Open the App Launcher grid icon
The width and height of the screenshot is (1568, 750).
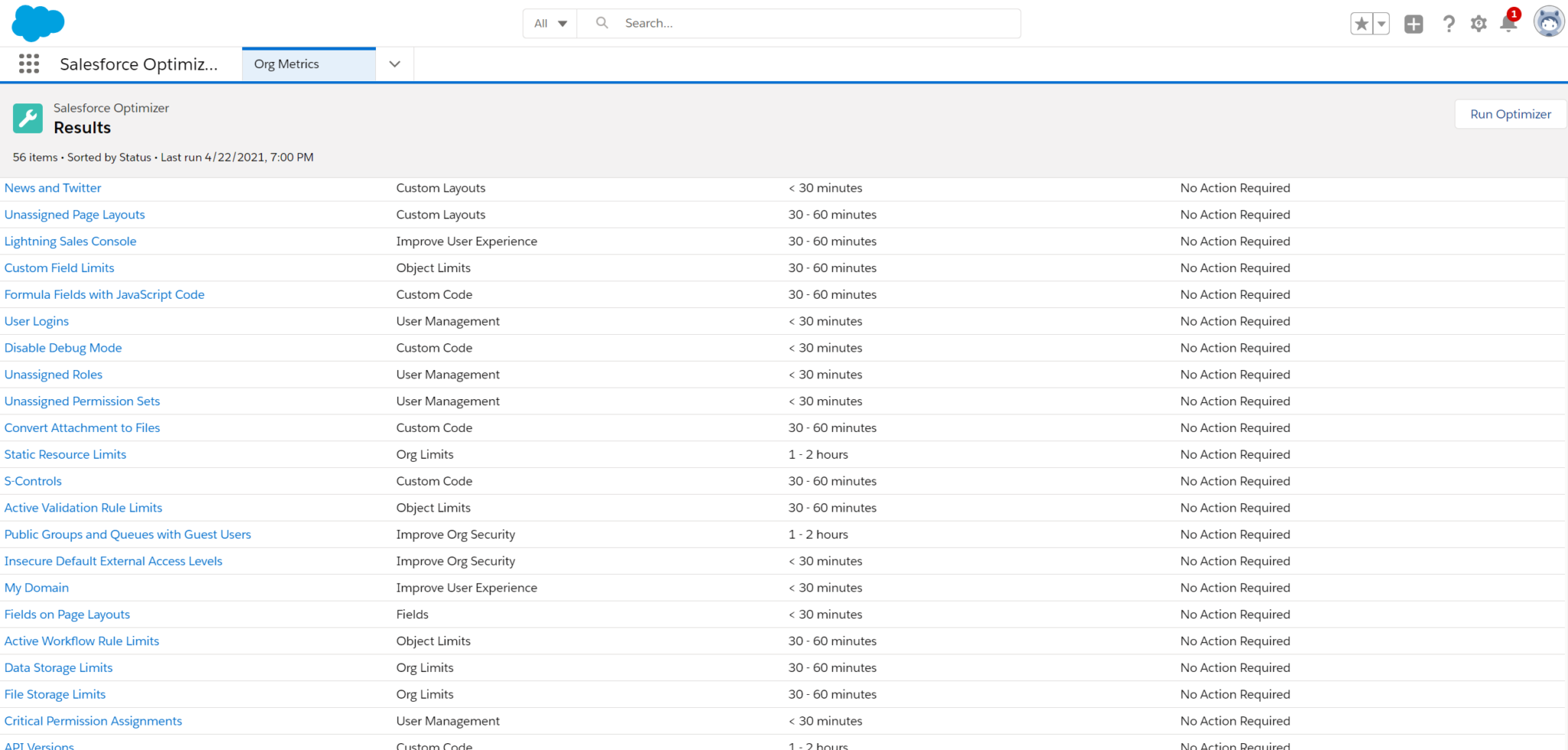pyautogui.click(x=28, y=64)
